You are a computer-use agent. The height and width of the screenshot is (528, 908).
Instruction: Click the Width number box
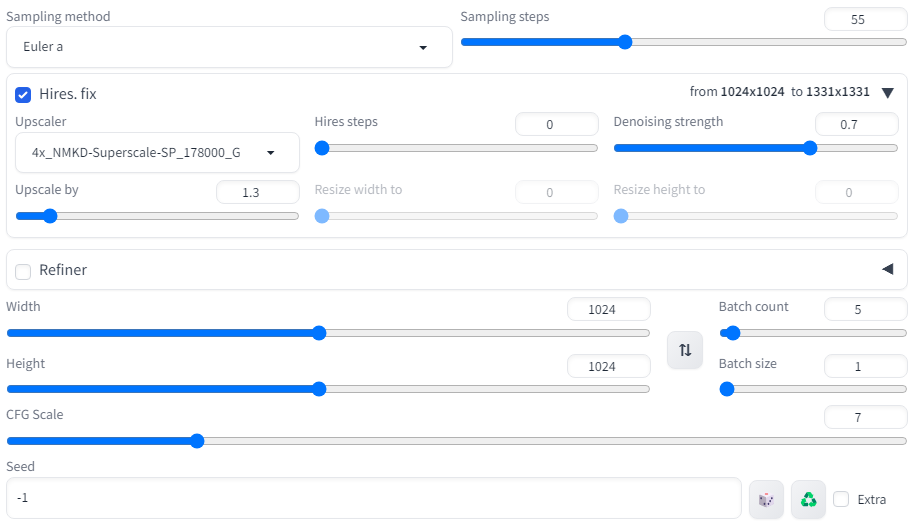[608, 310]
